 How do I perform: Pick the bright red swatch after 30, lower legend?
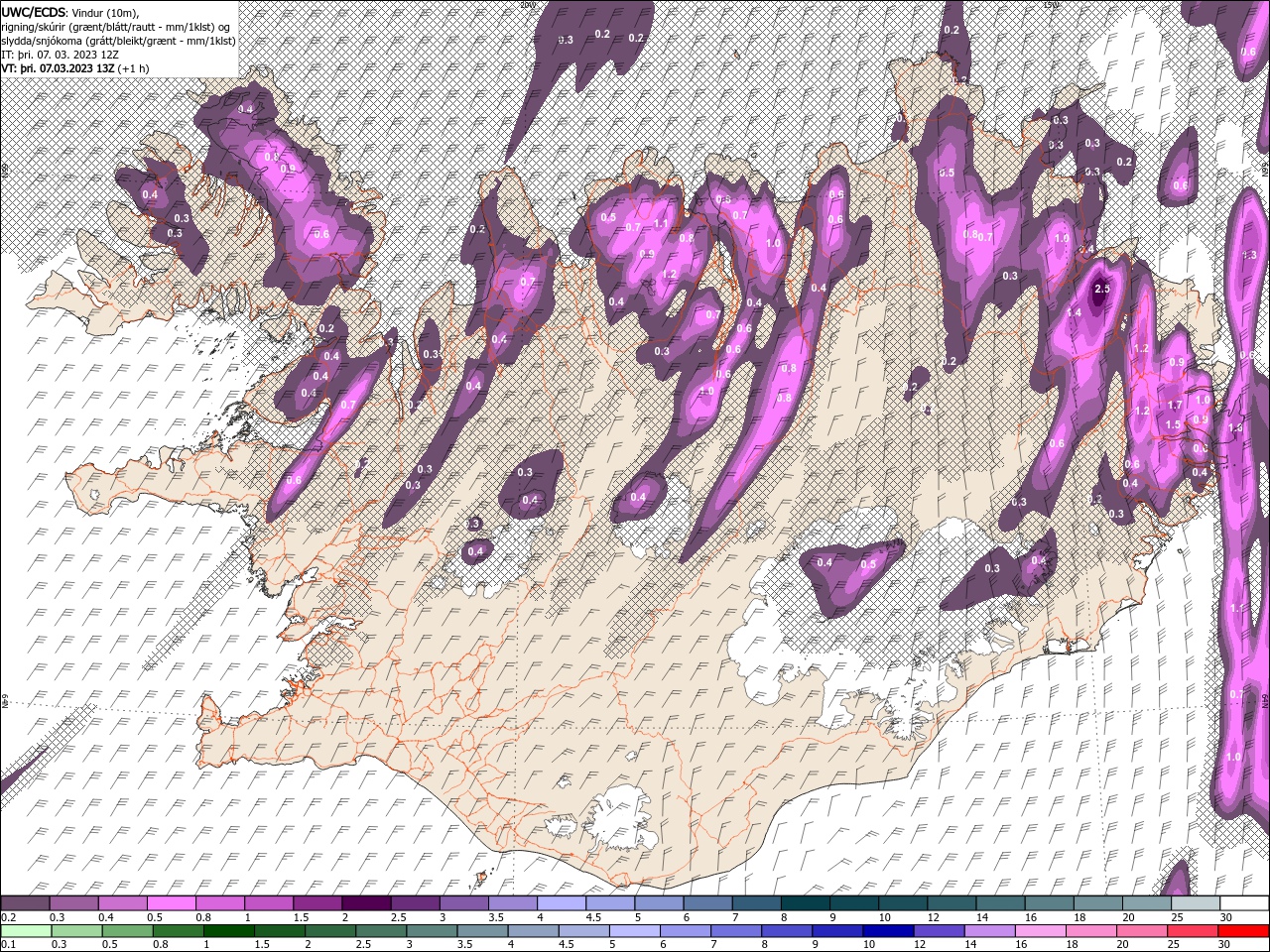[x=1244, y=931]
